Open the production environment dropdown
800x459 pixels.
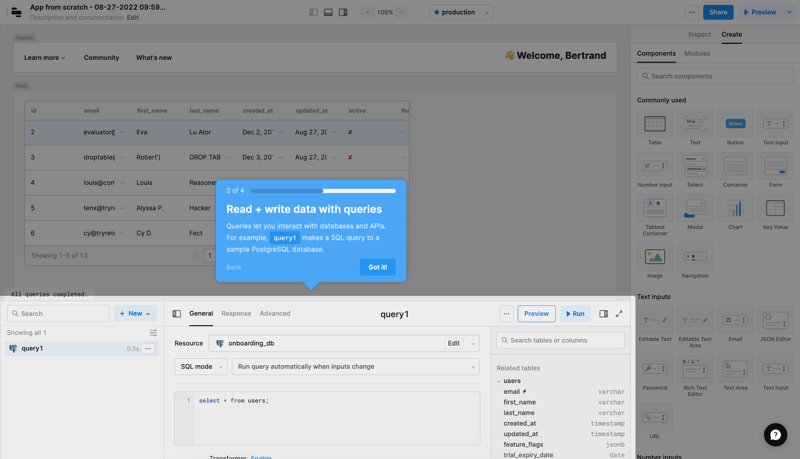(x=461, y=12)
